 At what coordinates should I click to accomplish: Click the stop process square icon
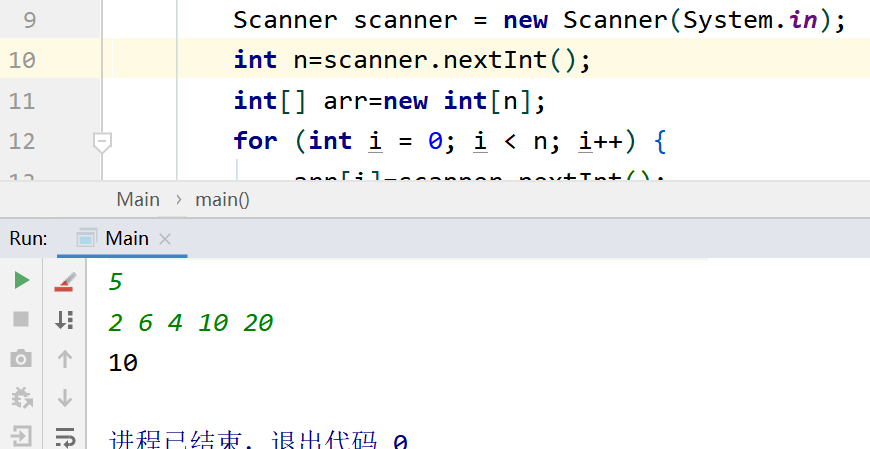click(21, 319)
